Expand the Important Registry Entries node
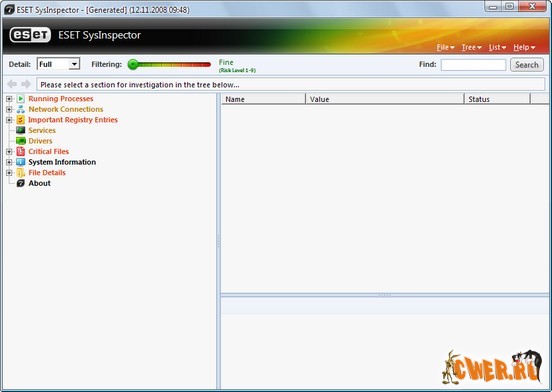 coord(9,120)
